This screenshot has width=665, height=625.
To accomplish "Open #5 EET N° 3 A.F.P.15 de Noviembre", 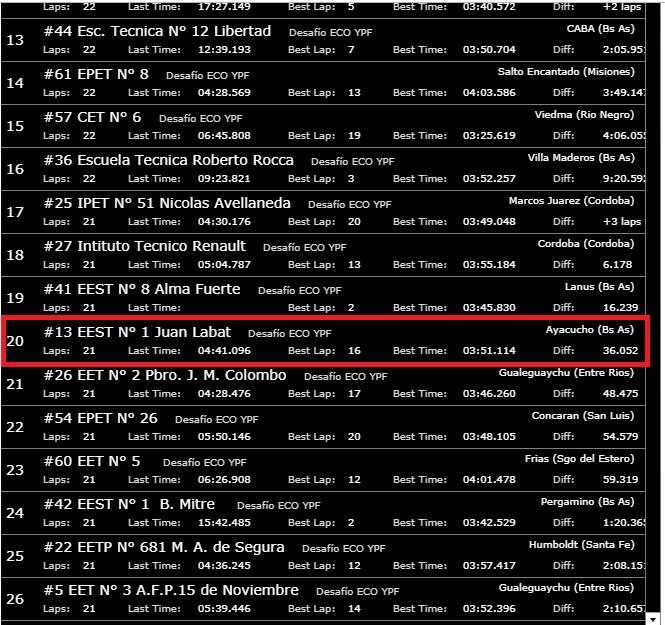I will pyautogui.click(x=171, y=590).
